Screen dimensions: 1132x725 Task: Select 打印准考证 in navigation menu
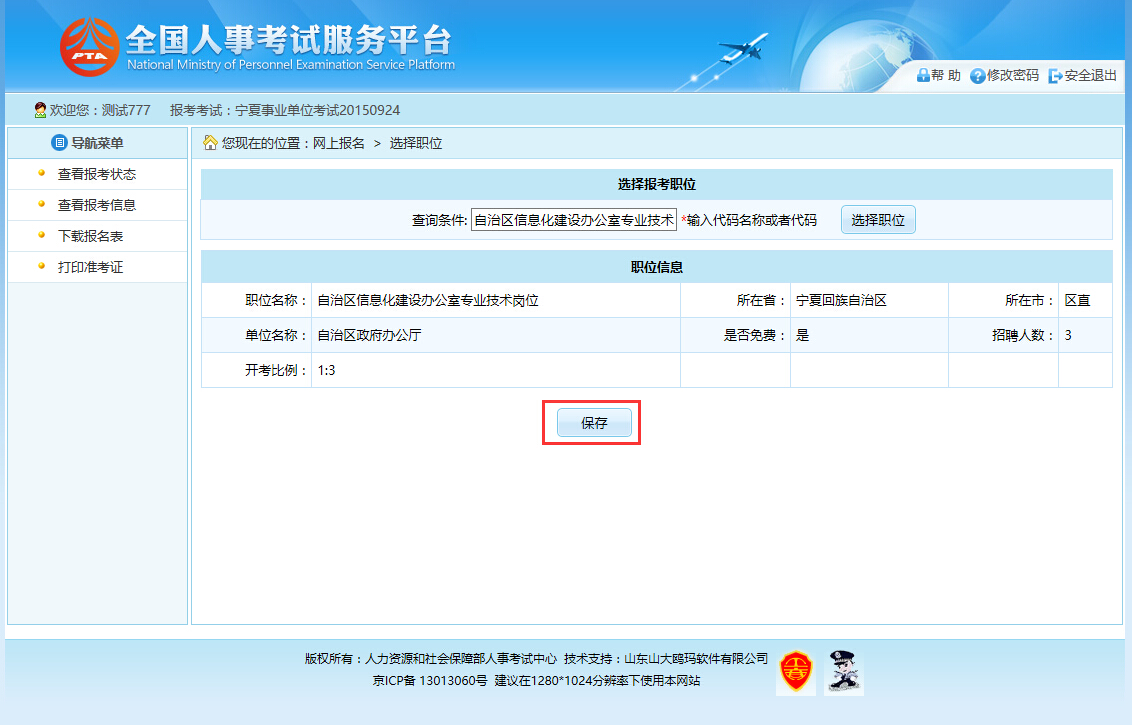point(90,267)
